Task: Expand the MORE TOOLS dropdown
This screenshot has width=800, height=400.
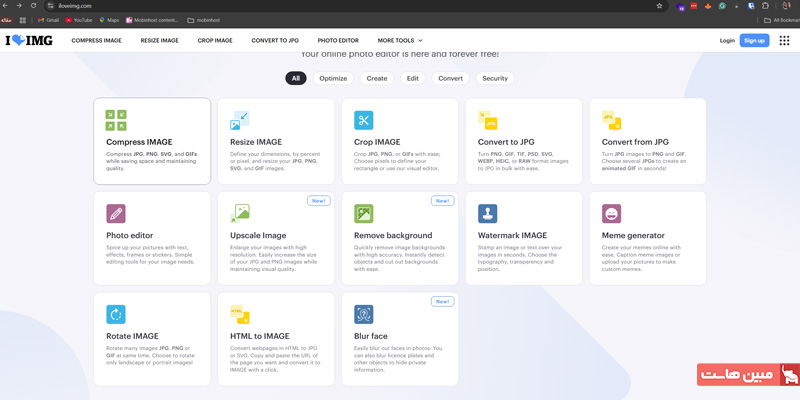Action: coord(399,41)
